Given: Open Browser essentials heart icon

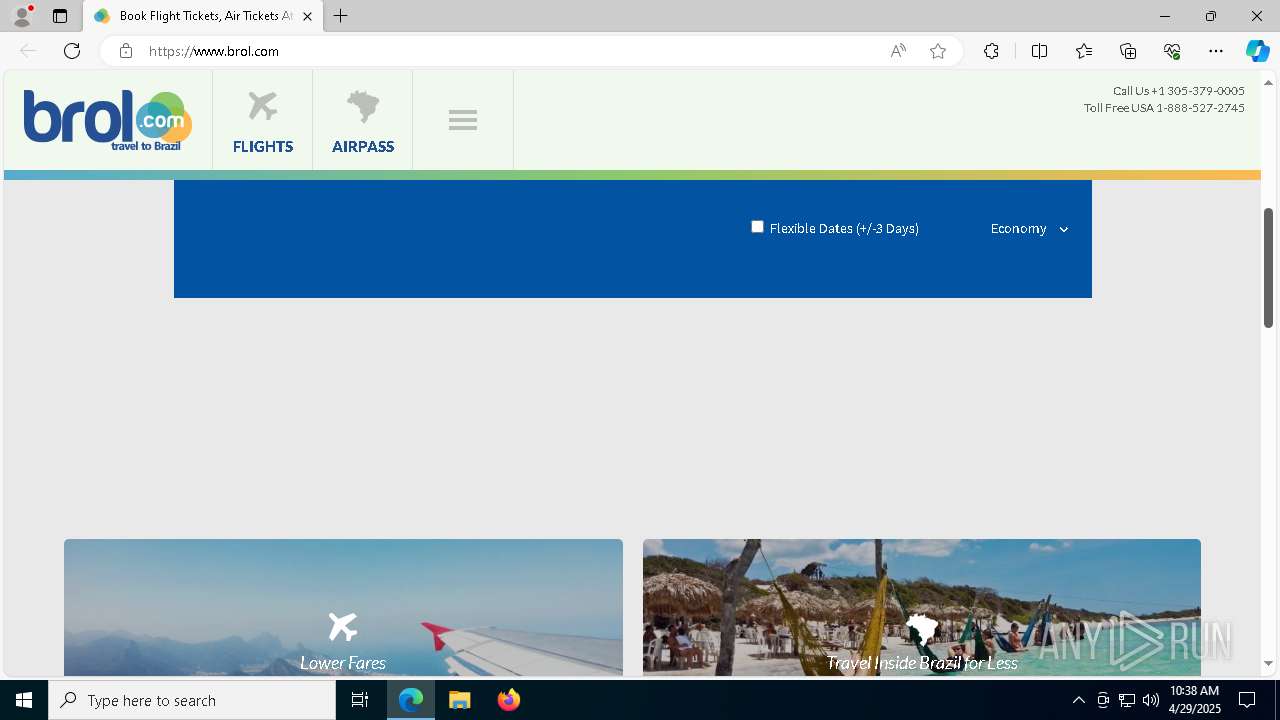Looking at the screenshot, I should [x=1172, y=51].
